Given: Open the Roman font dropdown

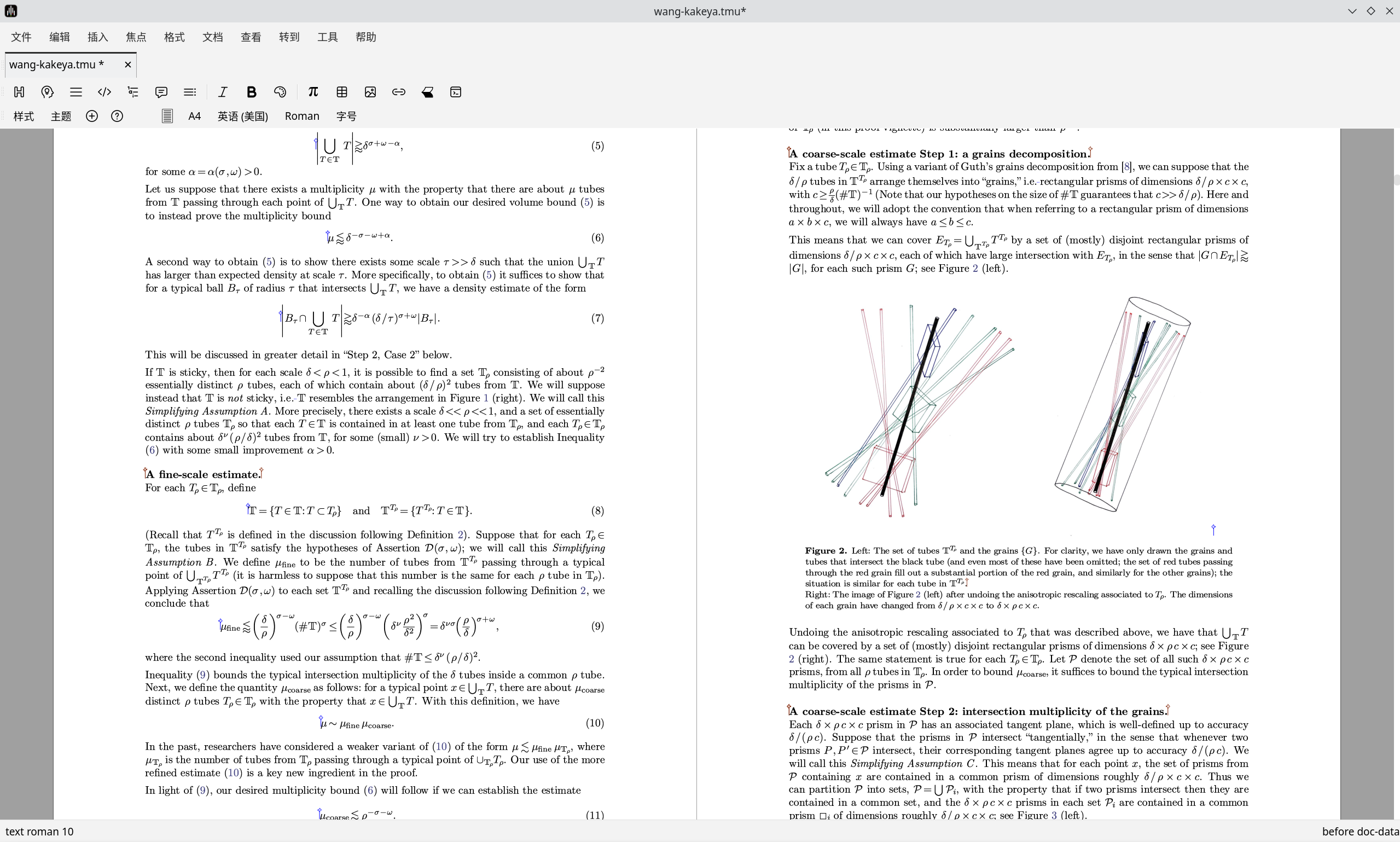Looking at the screenshot, I should [302, 117].
